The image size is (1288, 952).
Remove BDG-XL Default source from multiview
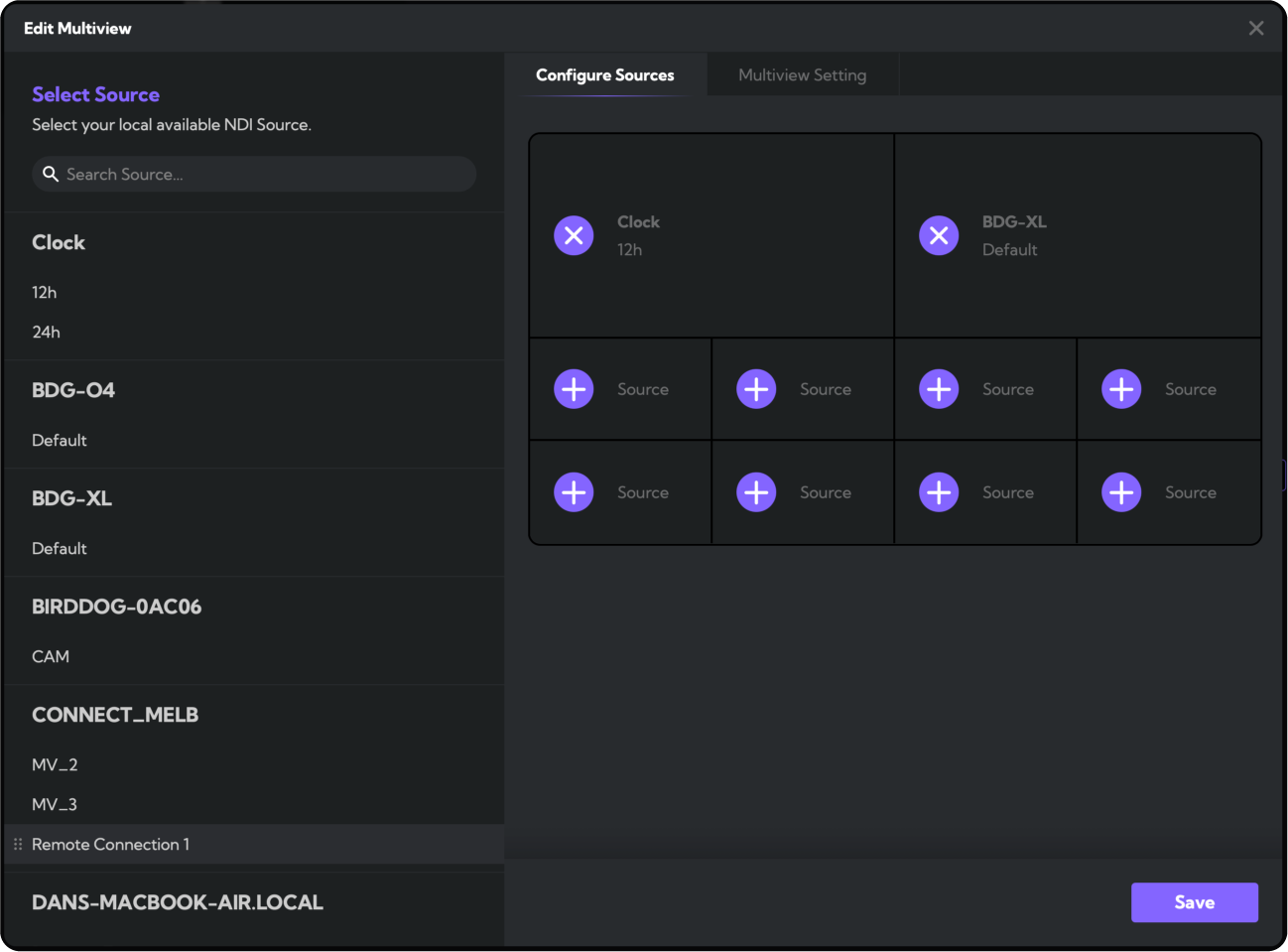[x=939, y=236]
